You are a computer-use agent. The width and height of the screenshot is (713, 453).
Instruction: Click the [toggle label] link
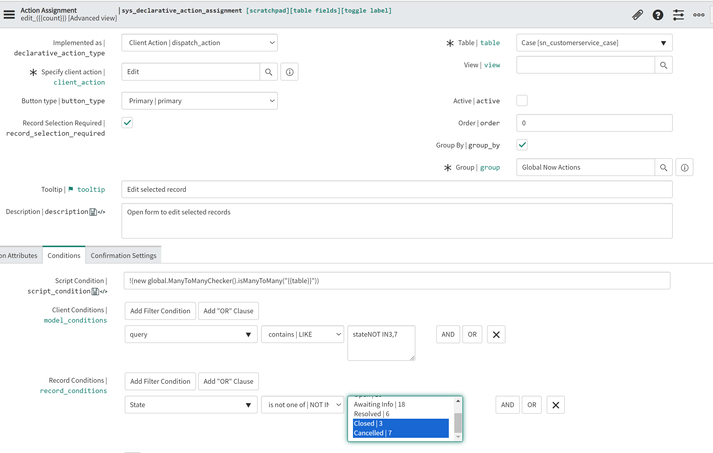[x=366, y=10]
